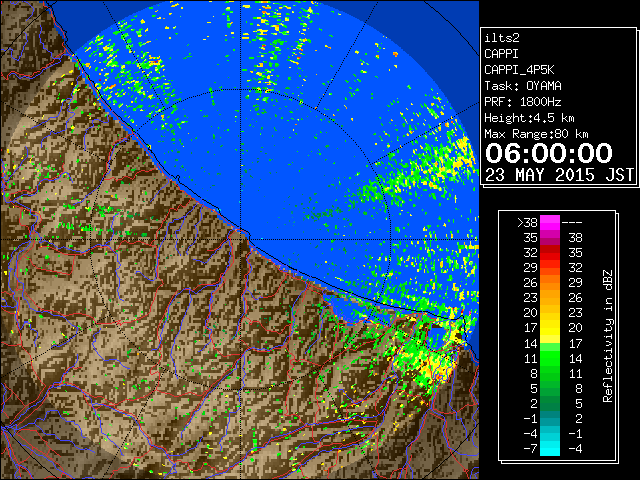Click the 'Reflectivity in dBZ' legend title
This screenshot has height=480, width=640.
(x=608, y=336)
